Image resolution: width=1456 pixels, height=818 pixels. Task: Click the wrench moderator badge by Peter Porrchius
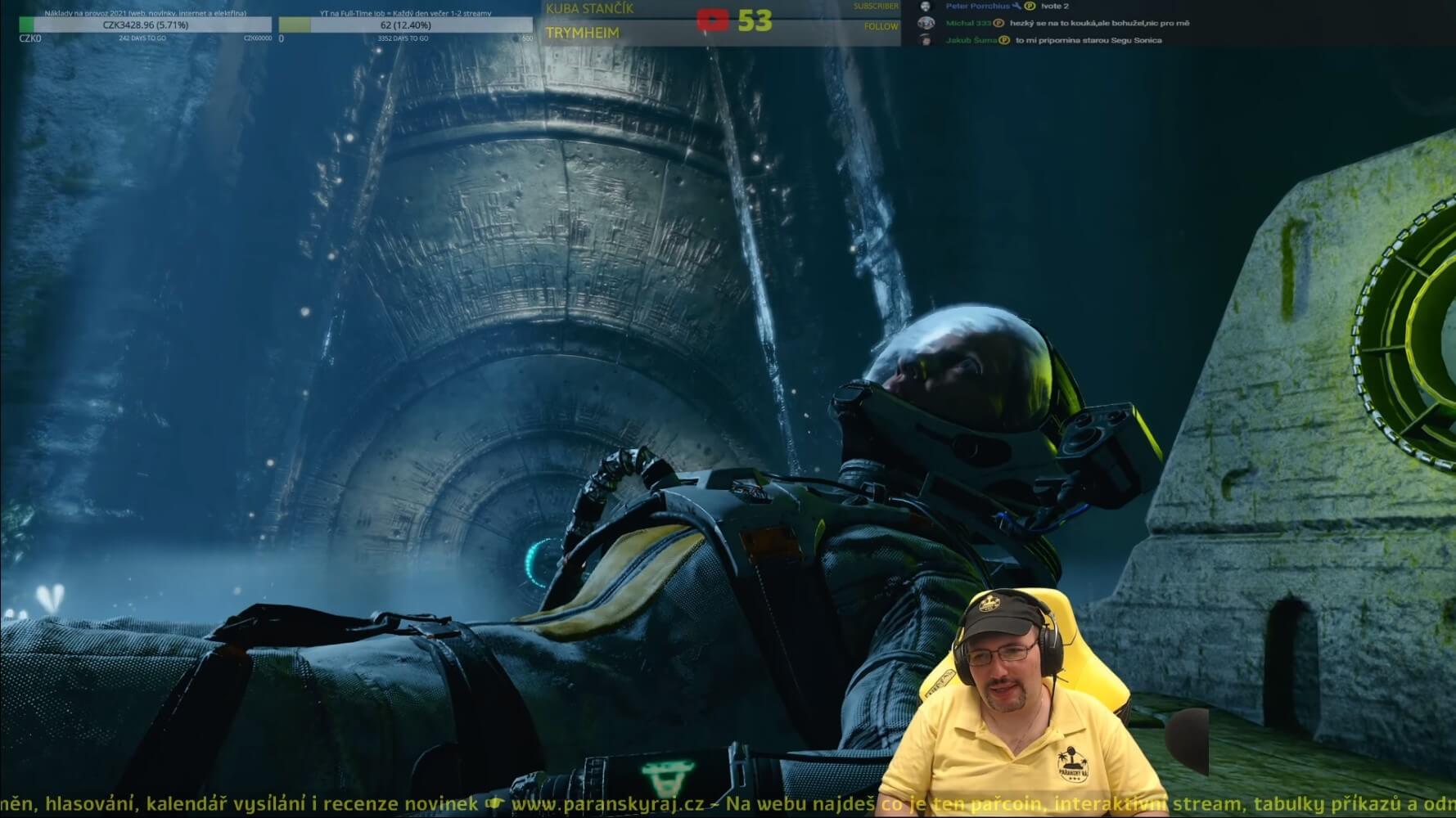click(1016, 6)
